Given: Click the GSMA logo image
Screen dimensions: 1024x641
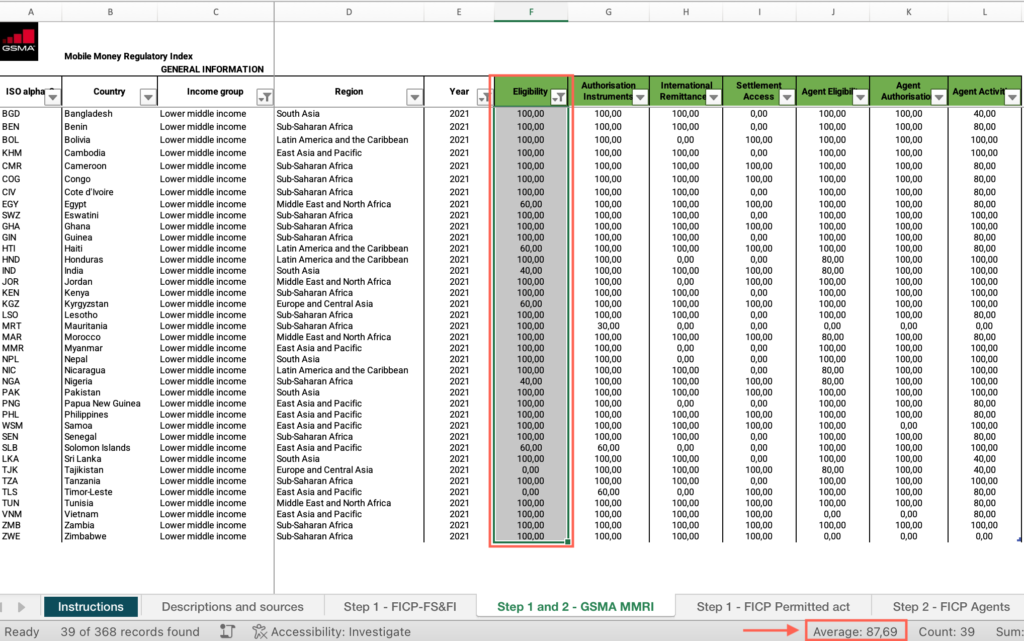Looking at the screenshot, I should tap(19, 41).
